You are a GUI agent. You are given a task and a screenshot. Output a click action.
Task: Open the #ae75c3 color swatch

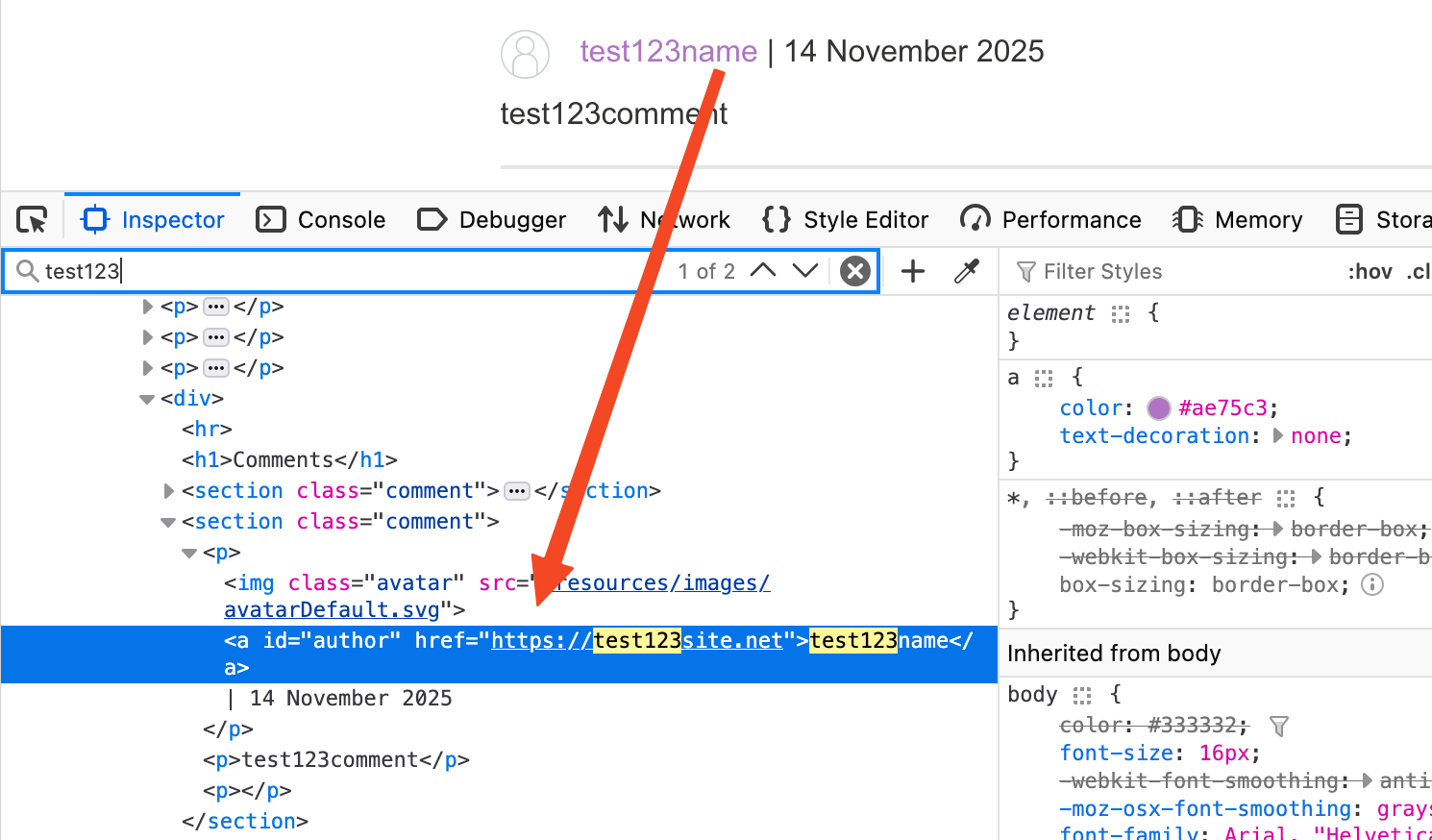pos(1159,408)
